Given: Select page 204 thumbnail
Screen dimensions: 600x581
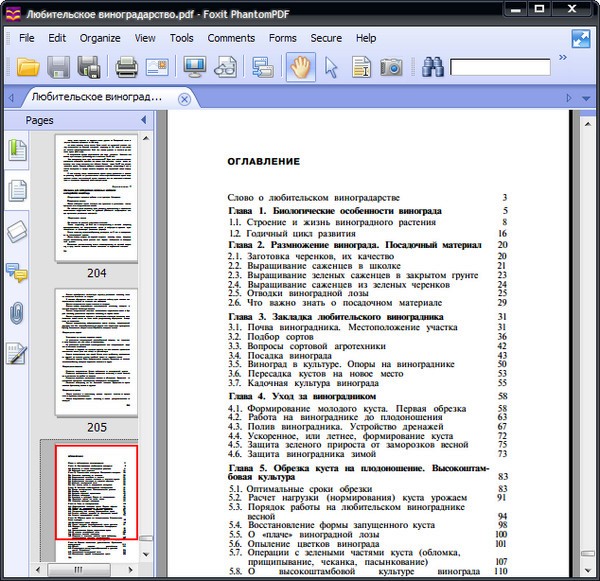Looking at the screenshot, I should (x=96, y=198).
